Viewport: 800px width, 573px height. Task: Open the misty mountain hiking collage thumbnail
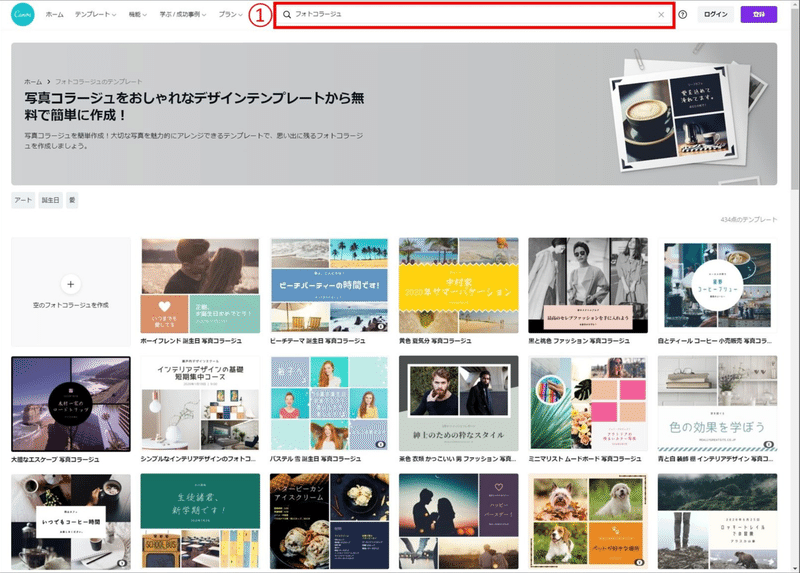click(717, 521)
